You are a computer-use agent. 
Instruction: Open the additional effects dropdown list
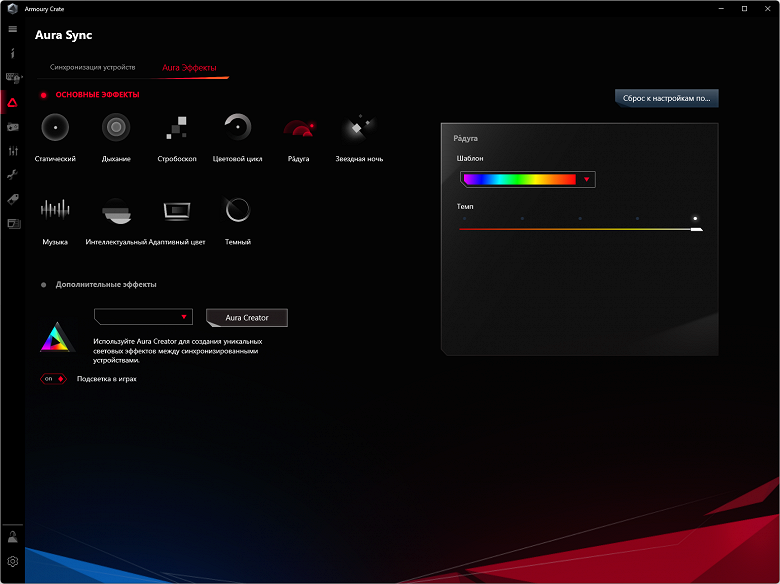coord(143,317)
